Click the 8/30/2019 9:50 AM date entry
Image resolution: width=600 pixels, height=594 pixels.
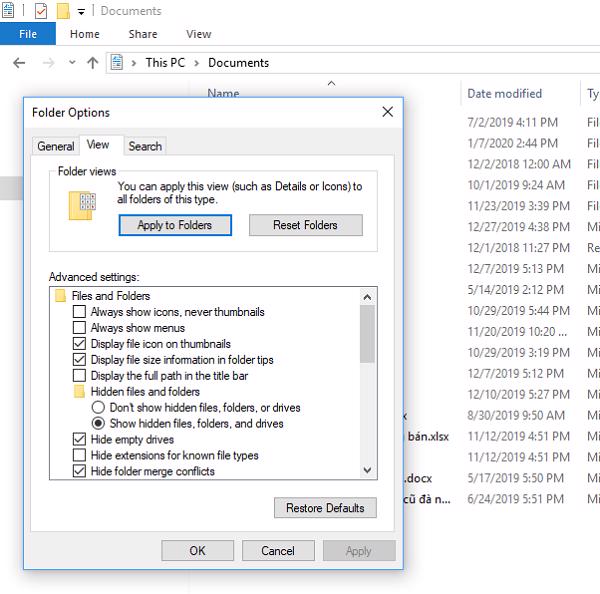[x=516, y=415]
